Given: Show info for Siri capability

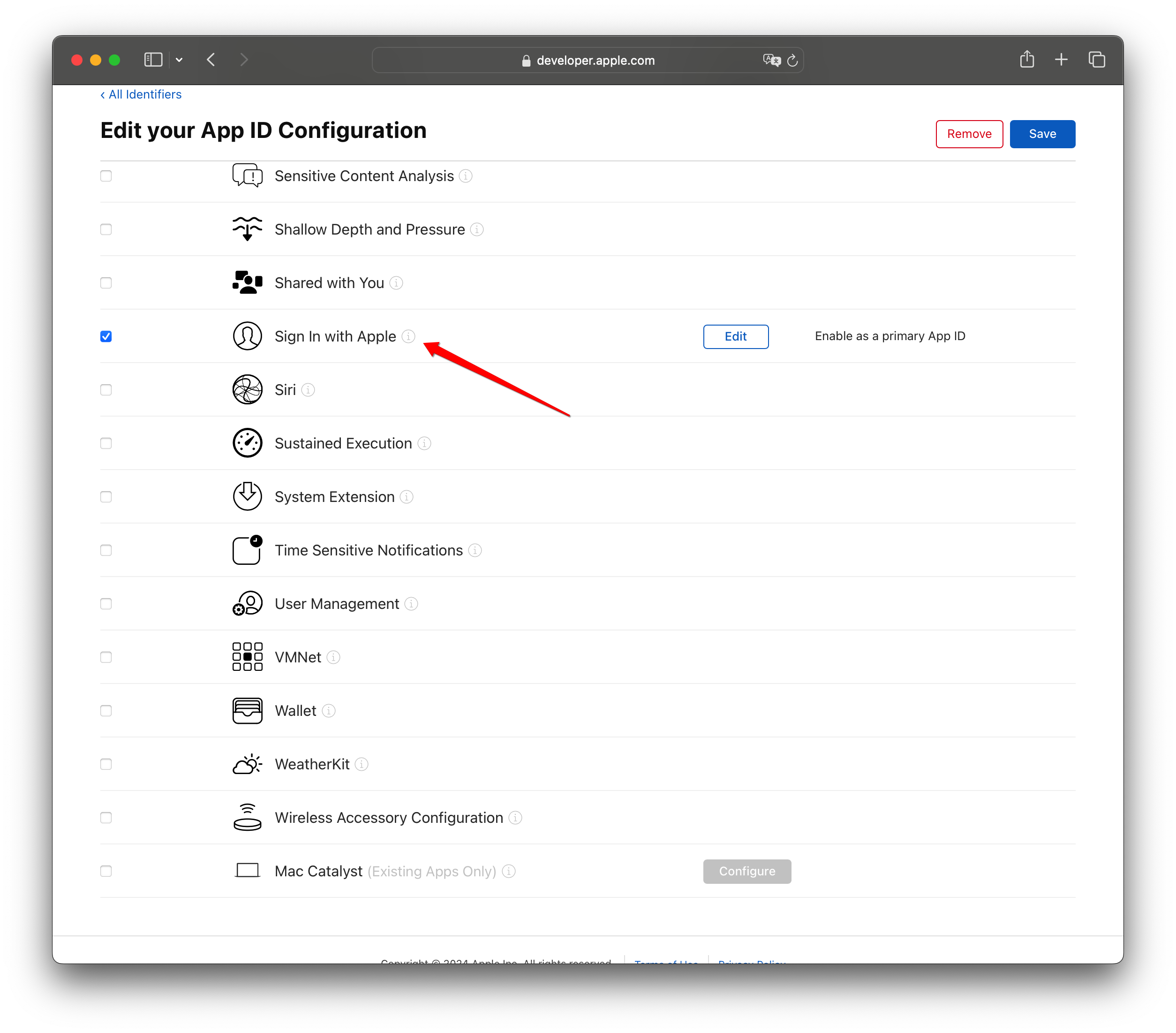Looking at the screenshot, I should pyautogui.click(x=309, y=390).
